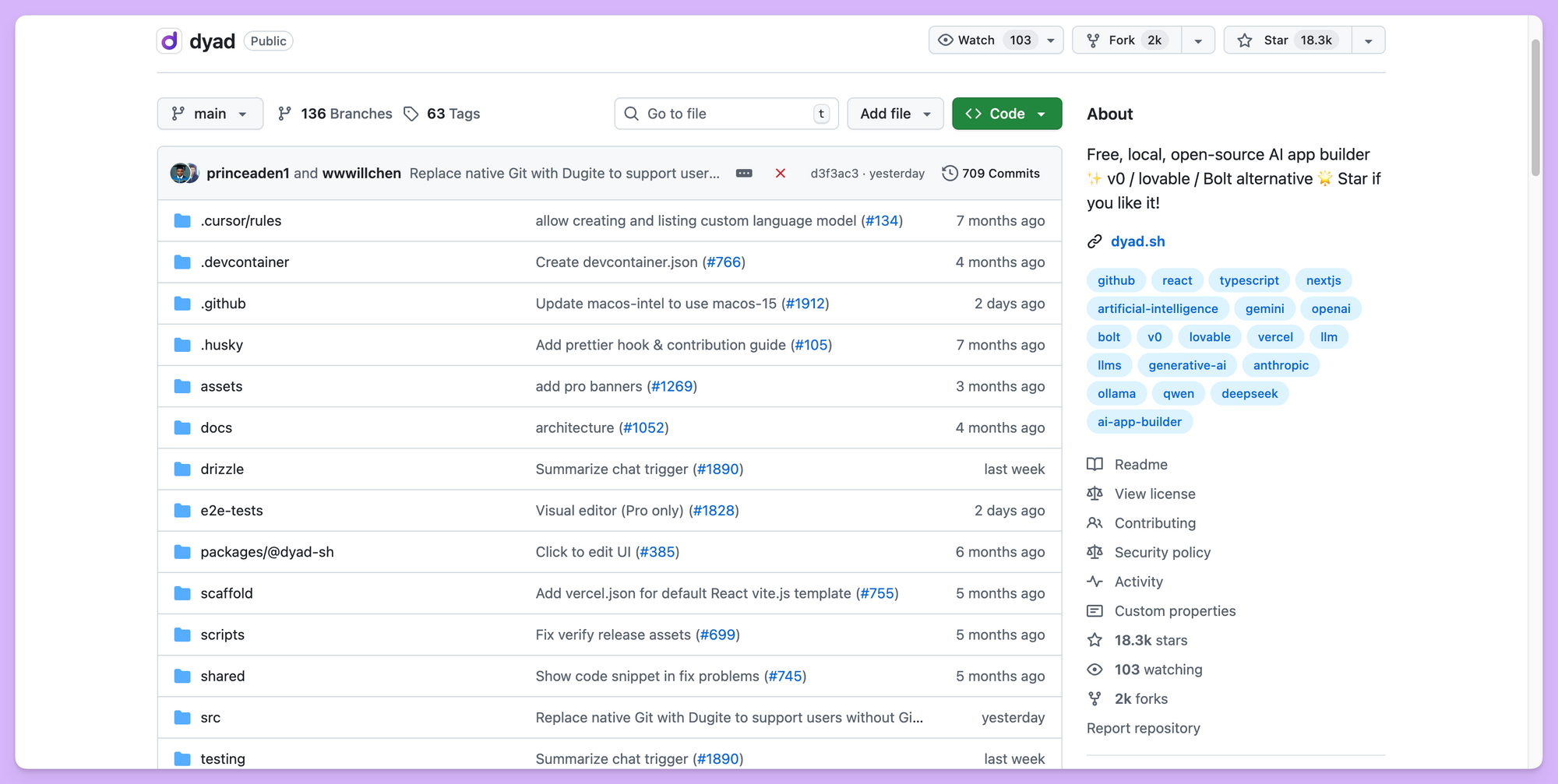Open the star lists dropdown arrow
1558x784 pixels.
coord(1368,40)
